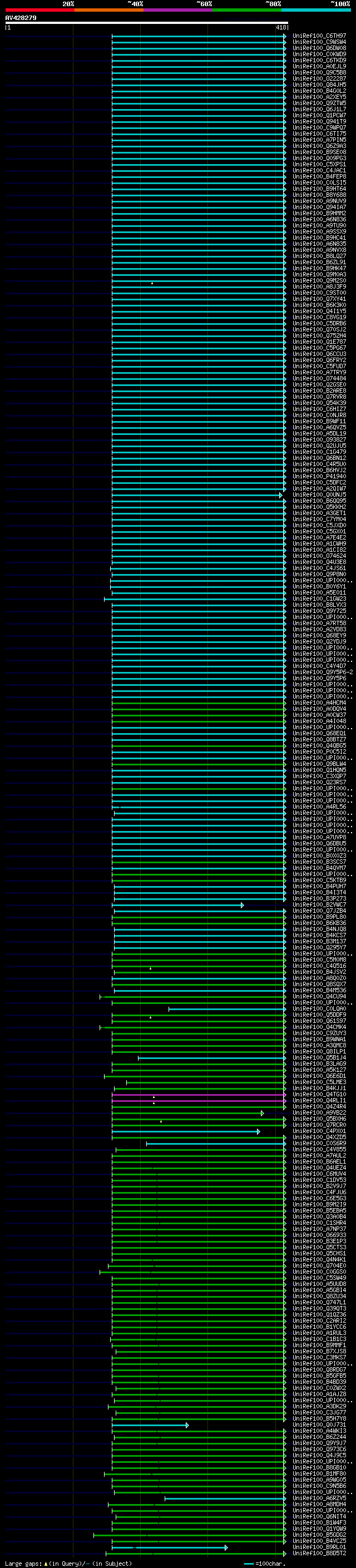Click the short cyan bar for UniRef100_Q0J731
The height and width of the screenshot is (1568, 356).
click(150, 1425)
